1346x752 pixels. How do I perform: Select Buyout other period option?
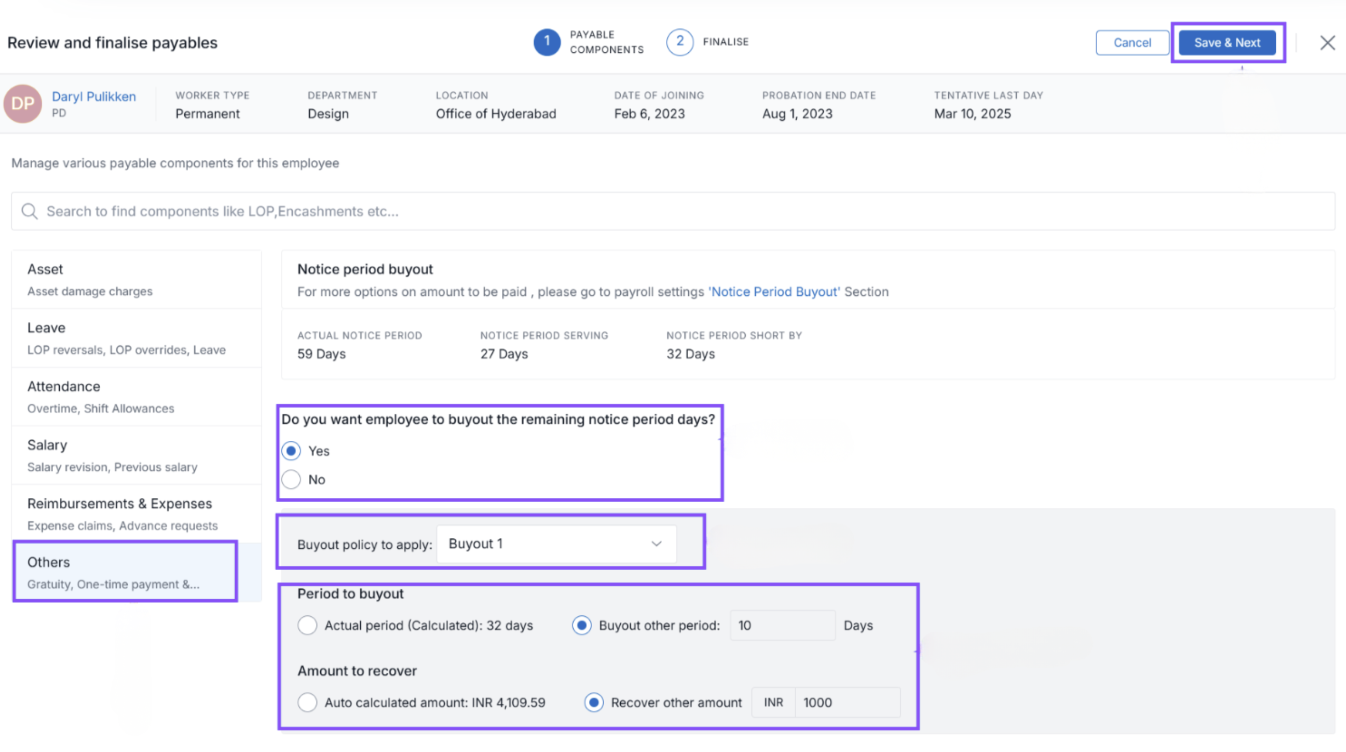coord(581,626)
